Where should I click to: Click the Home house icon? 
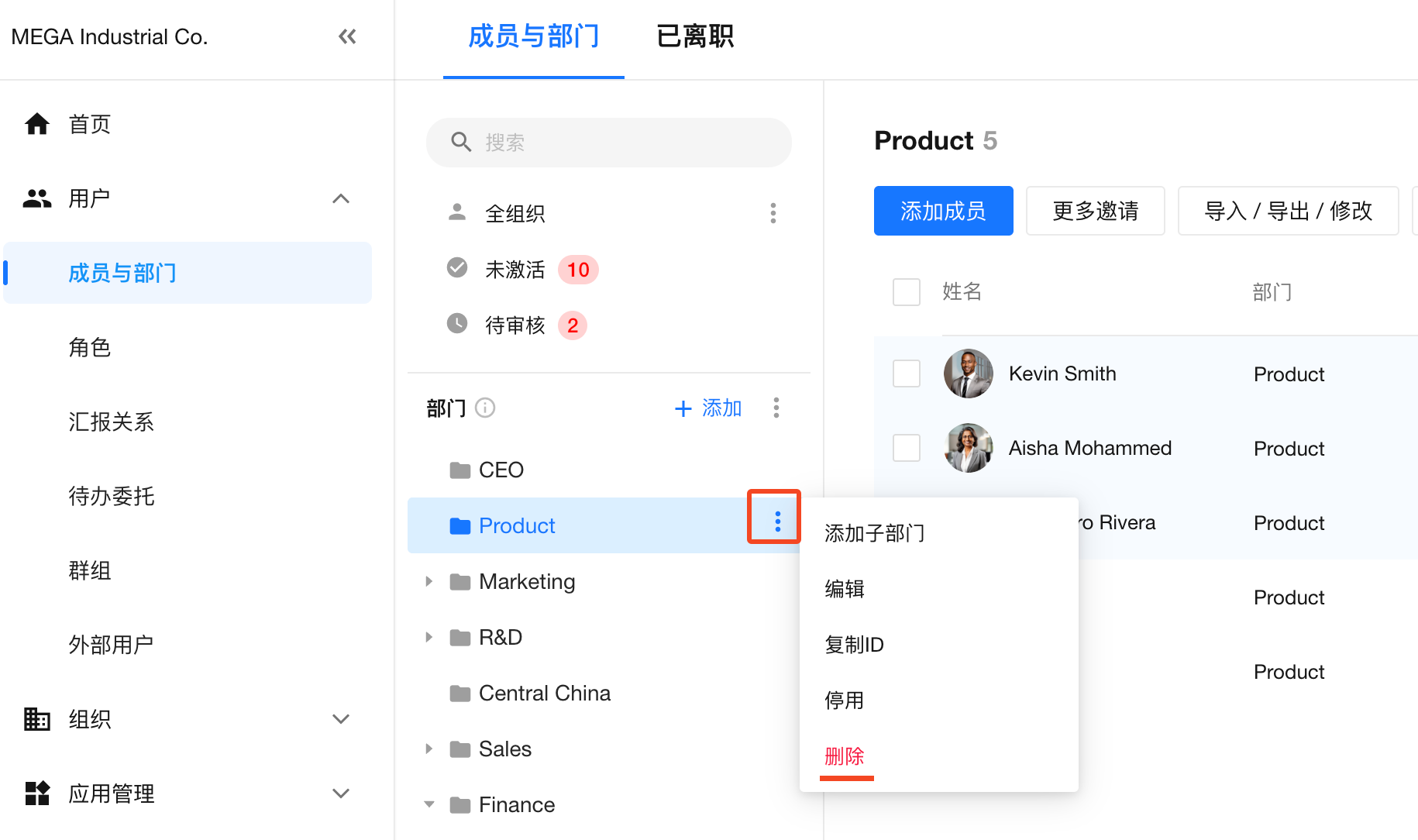(x=36, y=124)
